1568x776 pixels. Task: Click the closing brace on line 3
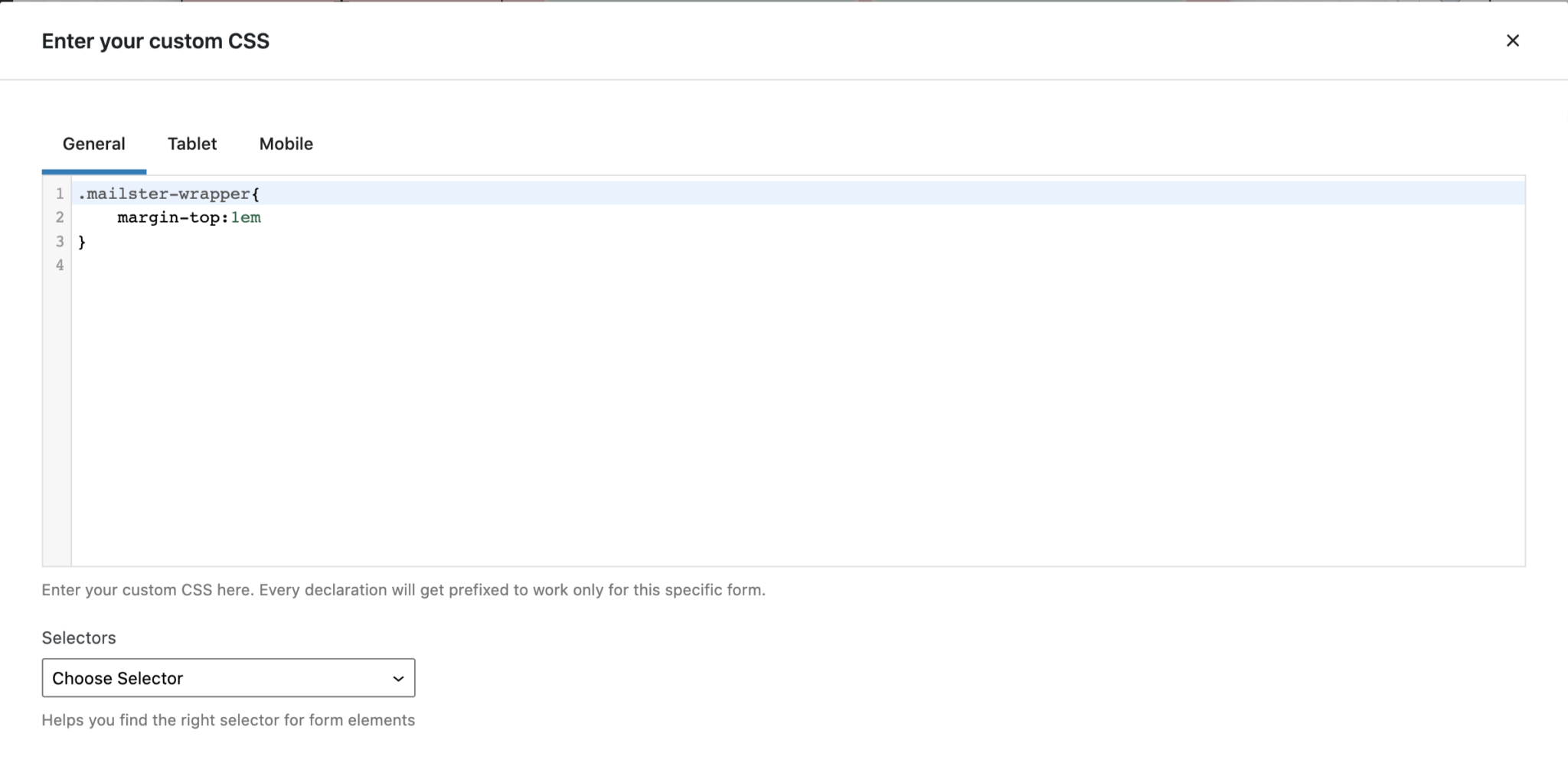coord(81,241)
